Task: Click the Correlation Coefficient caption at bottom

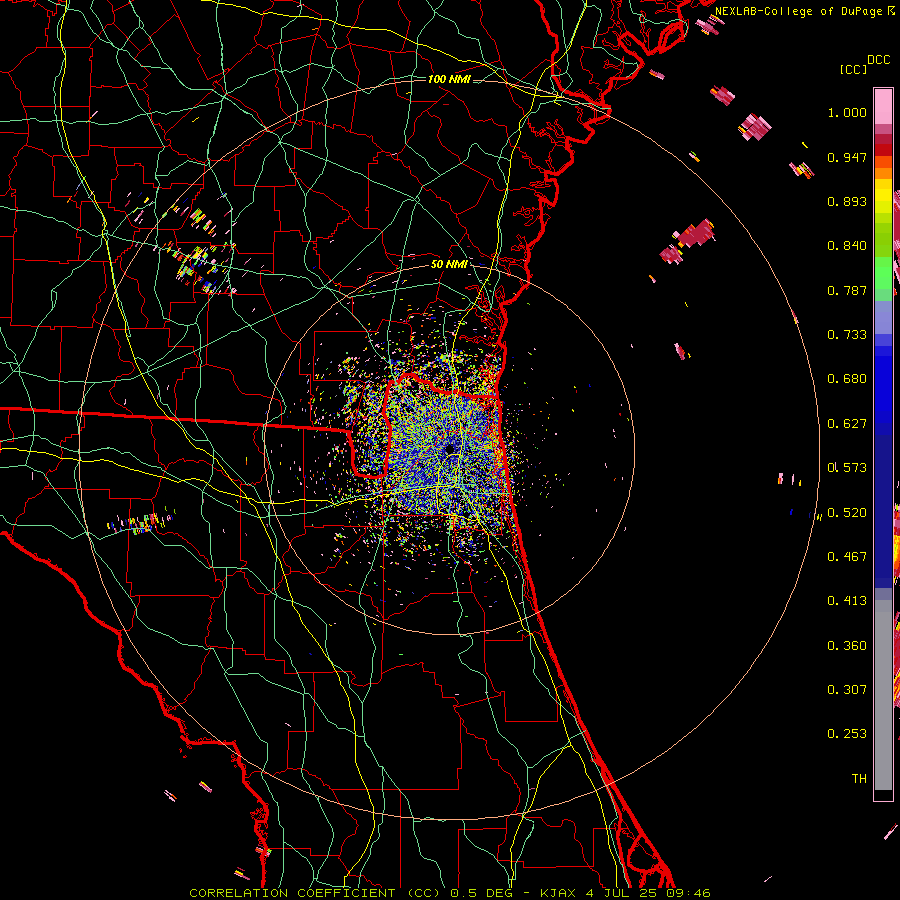Action: [x=450, y=893]
